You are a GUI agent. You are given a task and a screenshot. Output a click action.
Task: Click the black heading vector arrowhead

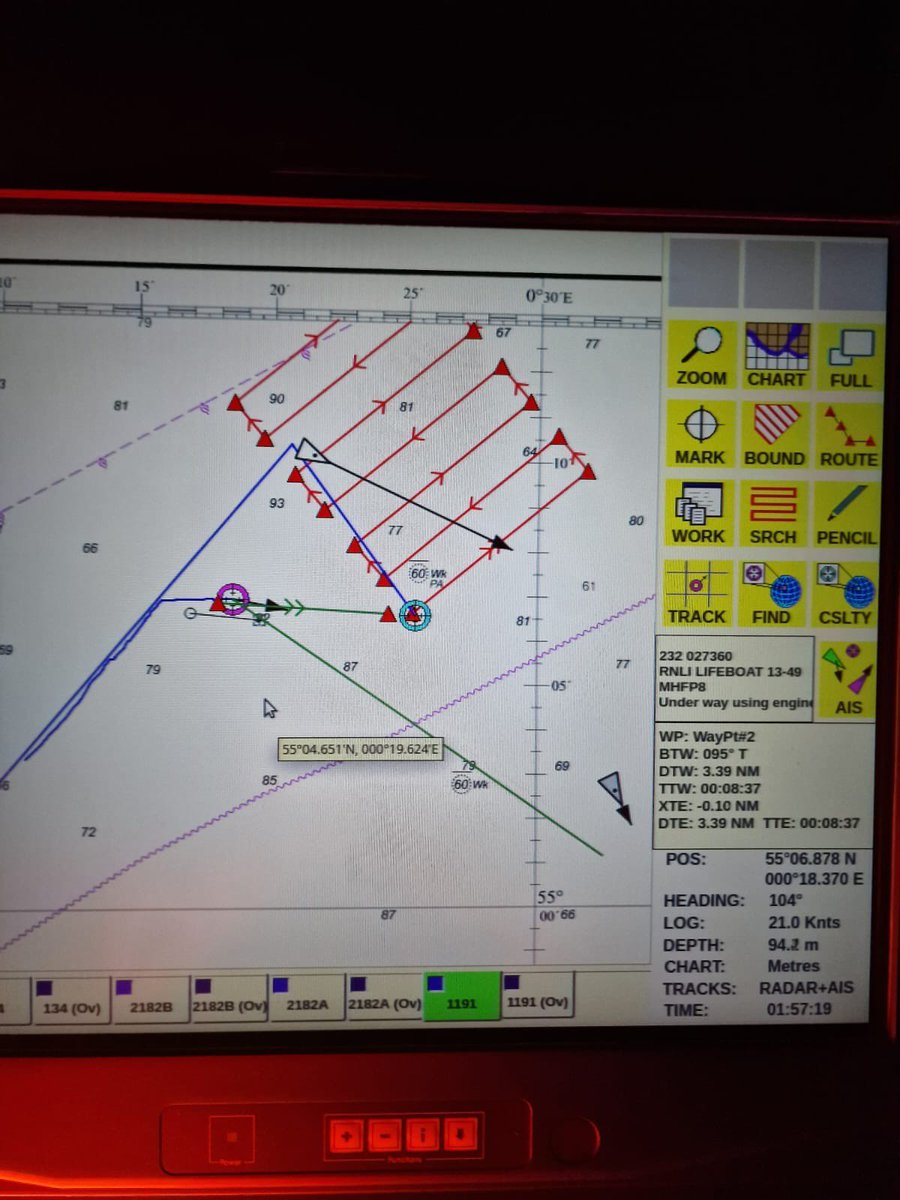(x=501, y=544)
